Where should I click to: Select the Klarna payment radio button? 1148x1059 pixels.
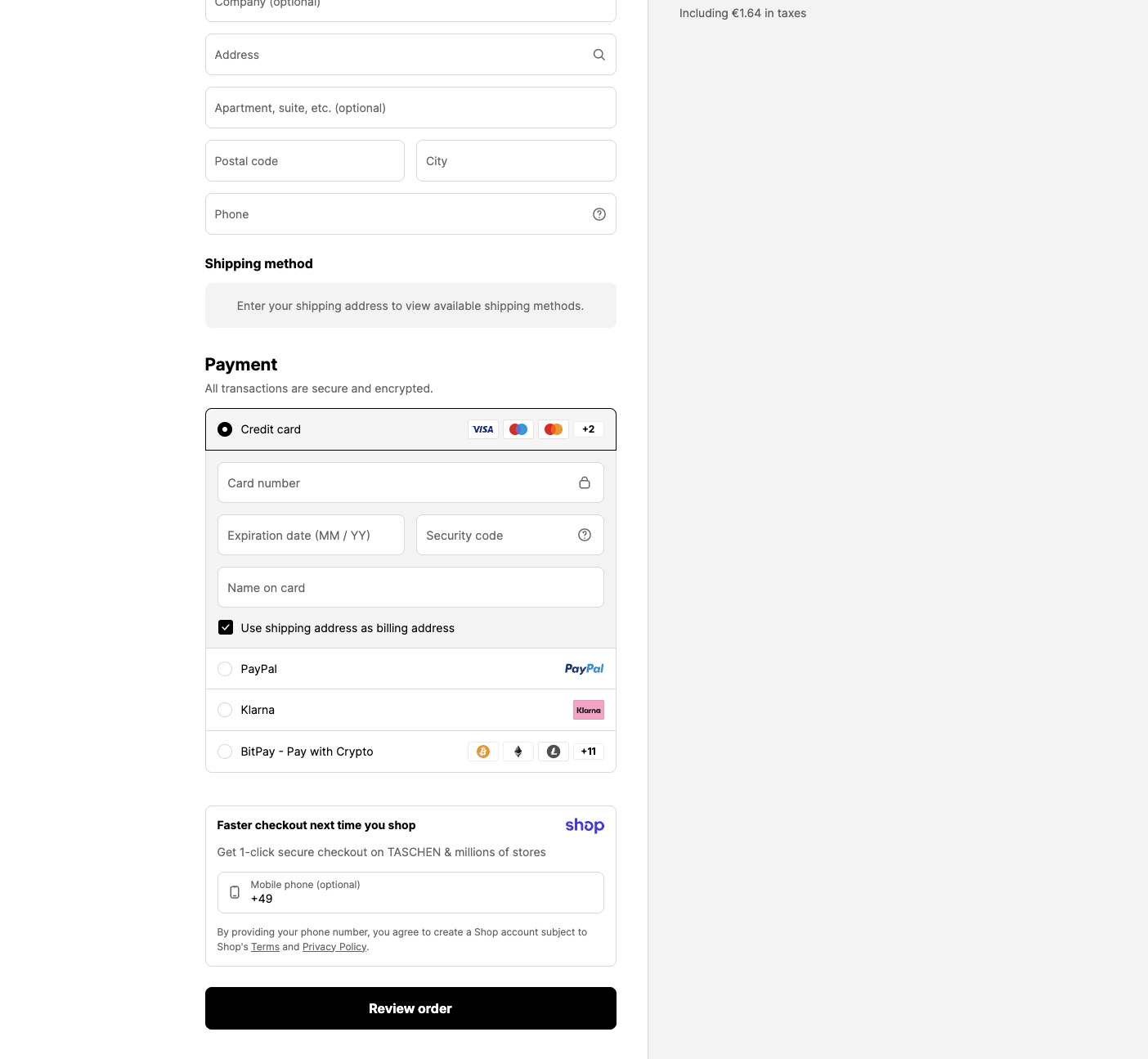[225, 710]
